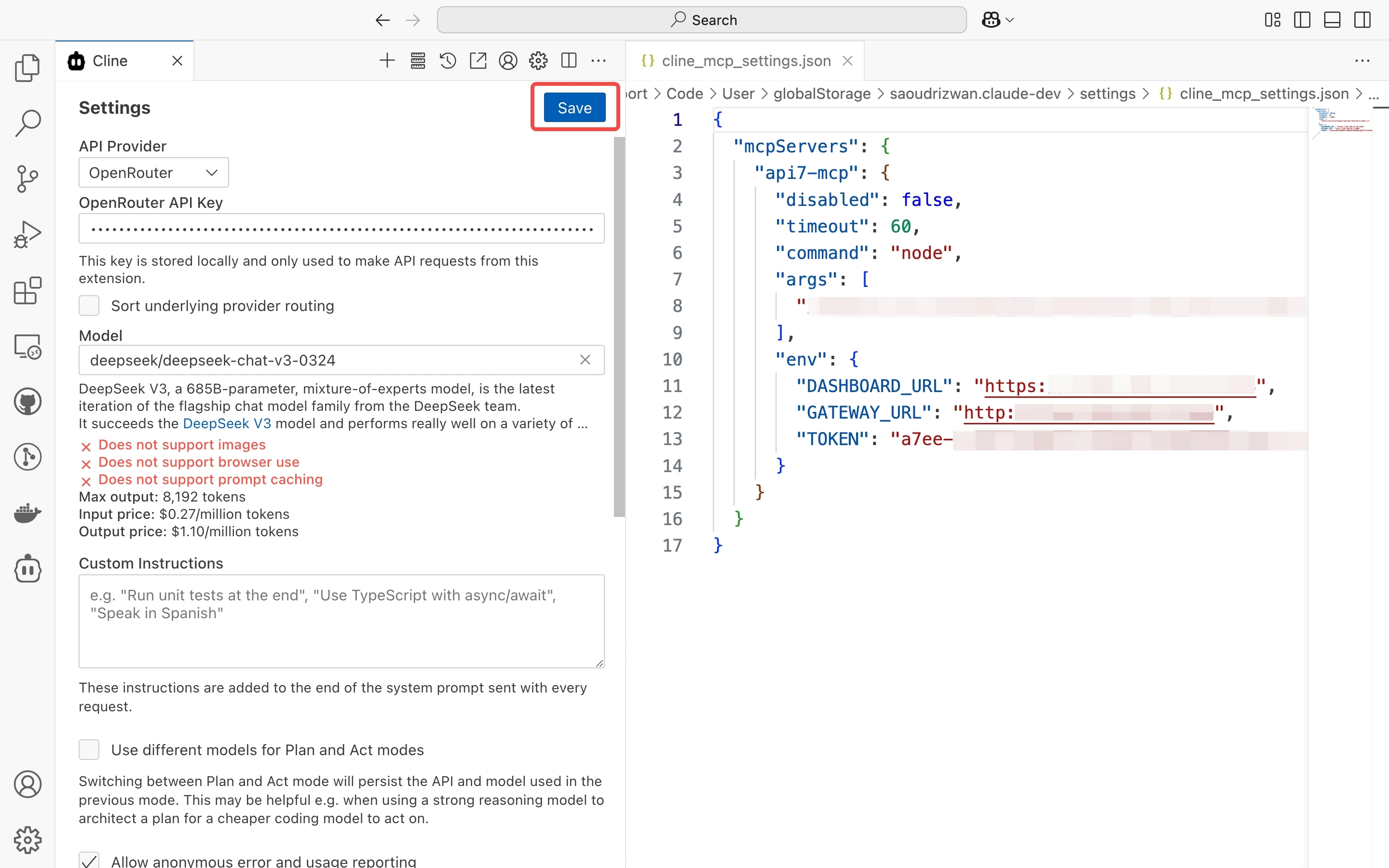
Task: Open the Cline robot icon in activity bar
Action: click(27, 569)
